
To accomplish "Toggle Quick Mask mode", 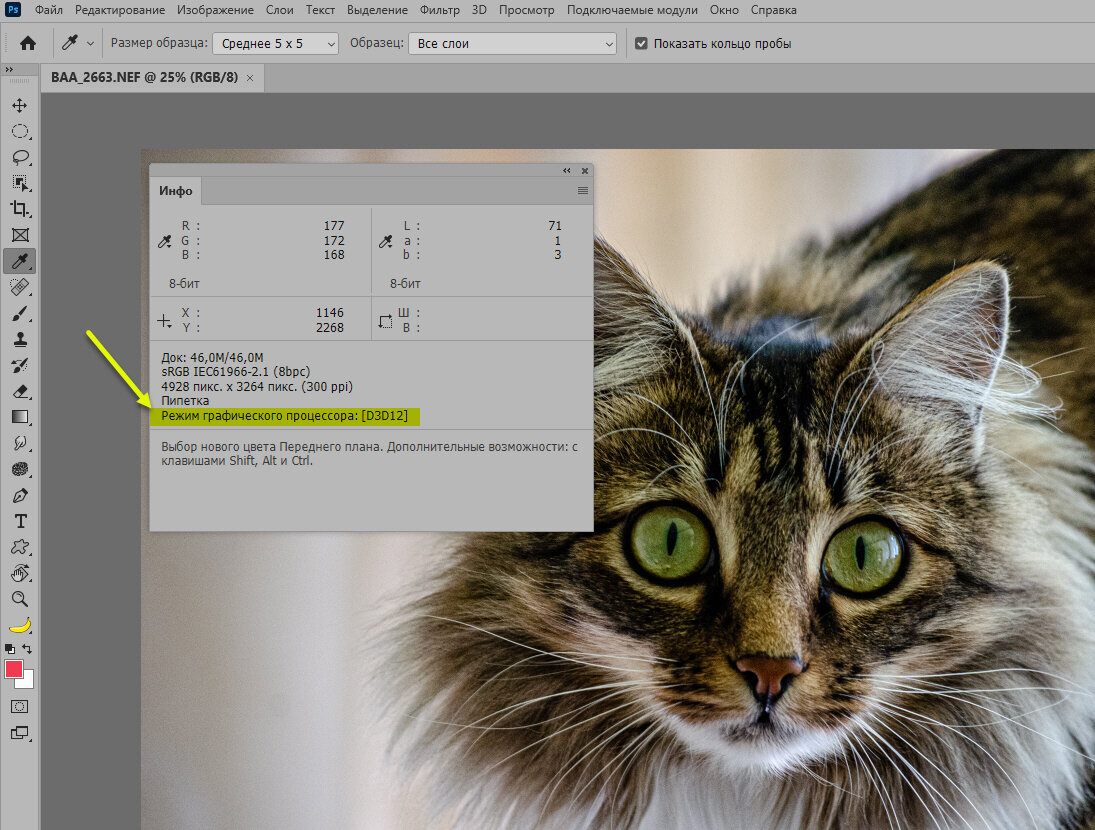I will [20, 706].
